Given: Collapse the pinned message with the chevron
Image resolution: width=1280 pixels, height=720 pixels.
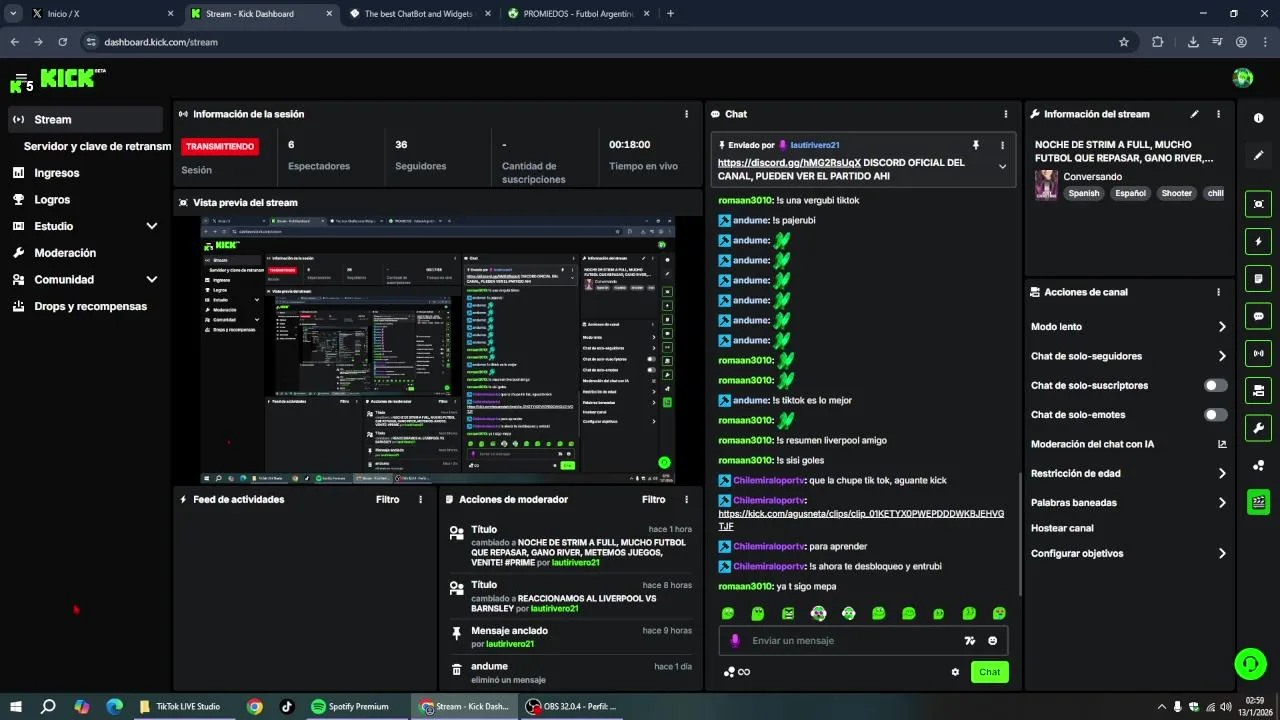Looking at the screenshot, I should [1002, 167].
